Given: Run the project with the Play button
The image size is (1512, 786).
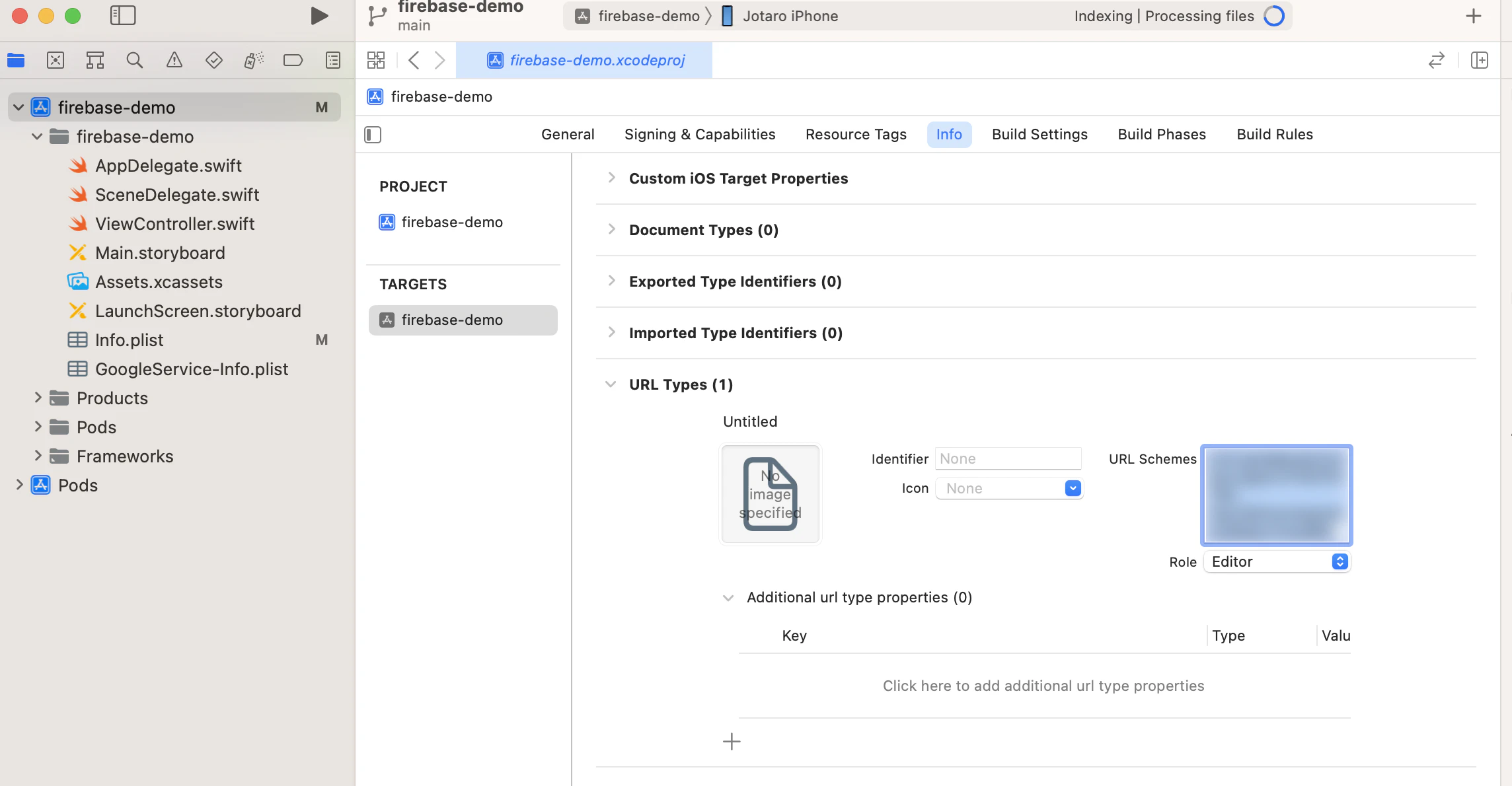Looking at the screenshot, I should (x=319, y=16).
